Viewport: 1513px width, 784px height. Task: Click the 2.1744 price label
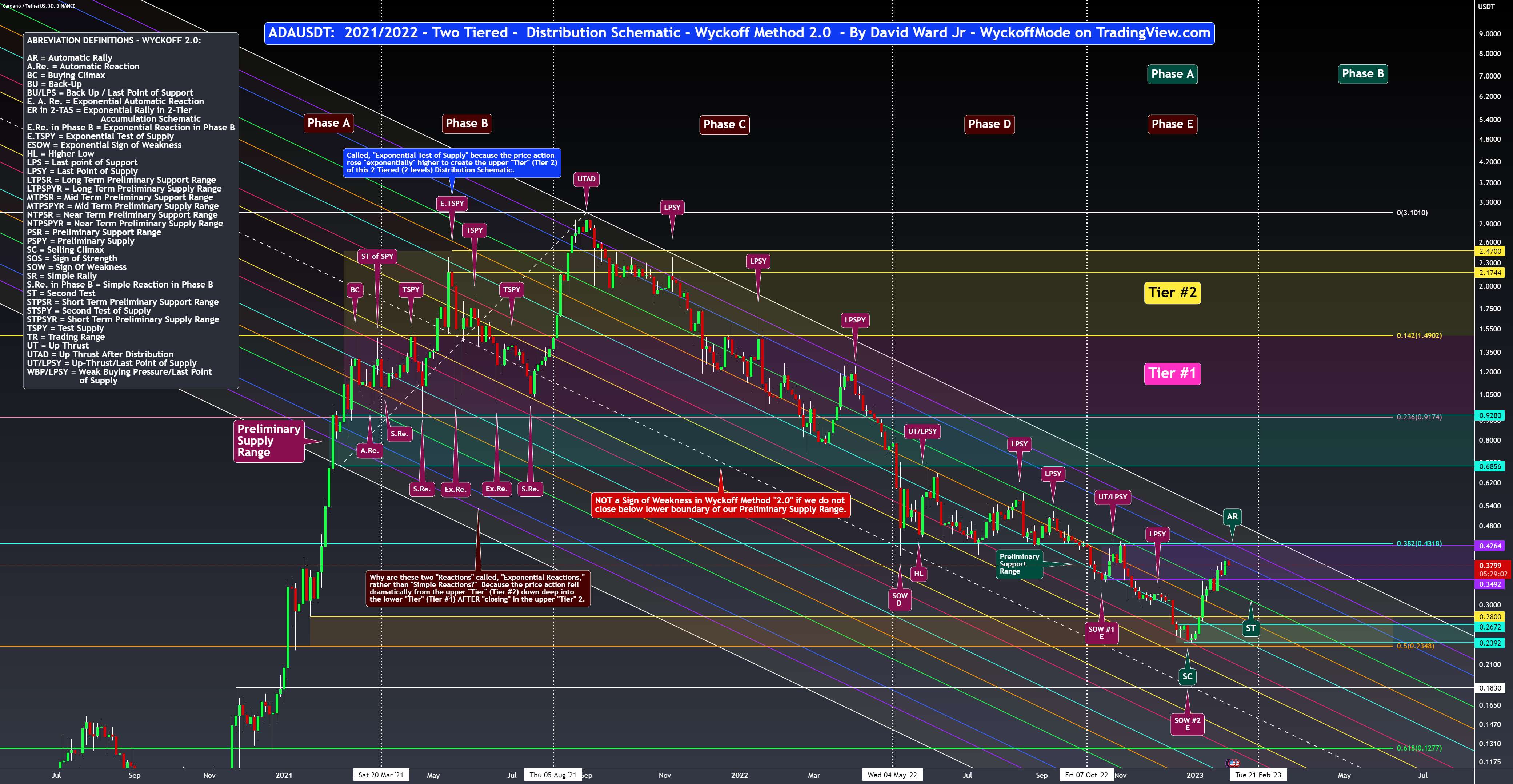tap(1490, 273)
